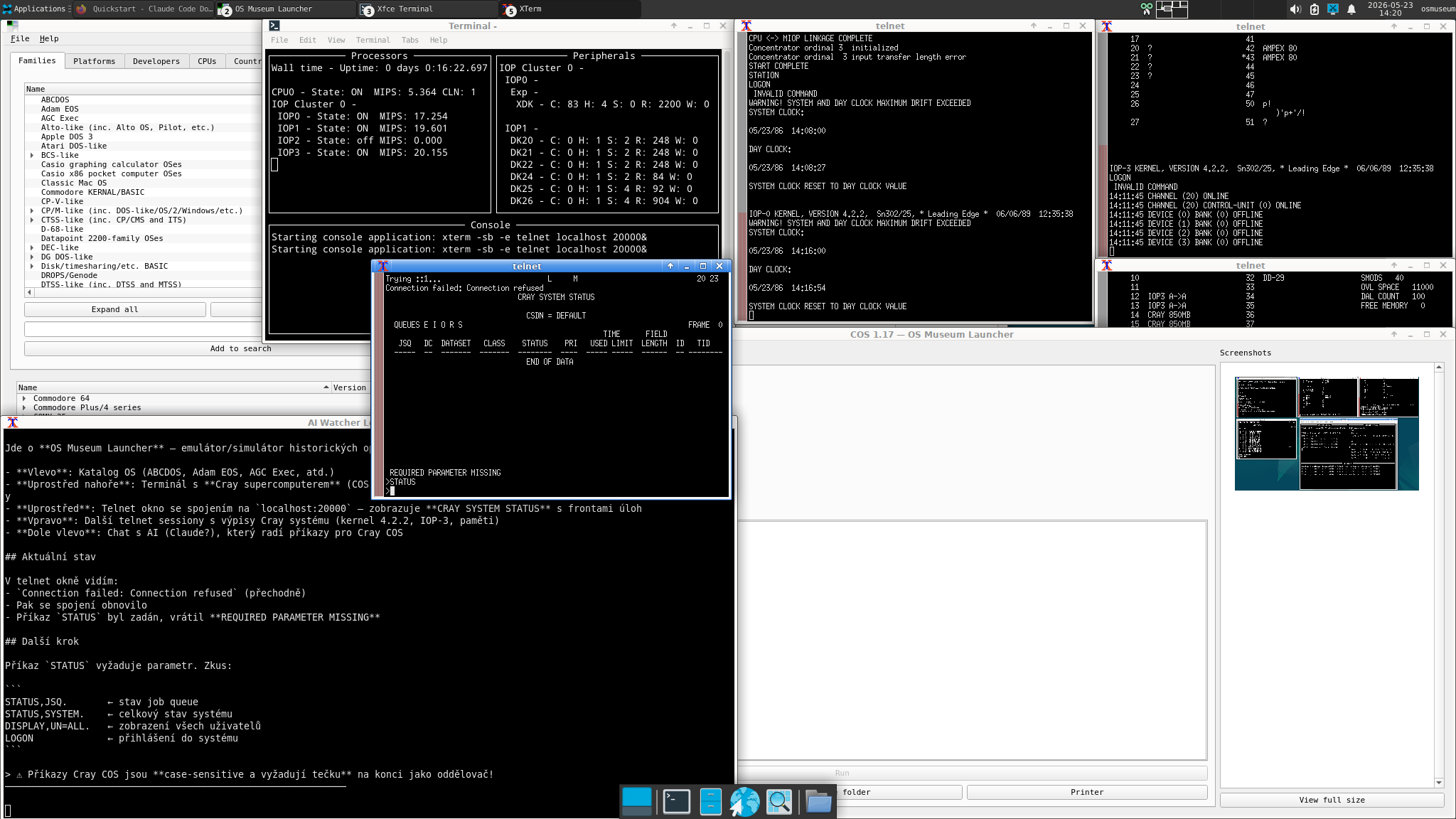Click the xterm icon in the front telnet titlebar
This screenshot has height=819, width=1456.
(x=382, y=266)
